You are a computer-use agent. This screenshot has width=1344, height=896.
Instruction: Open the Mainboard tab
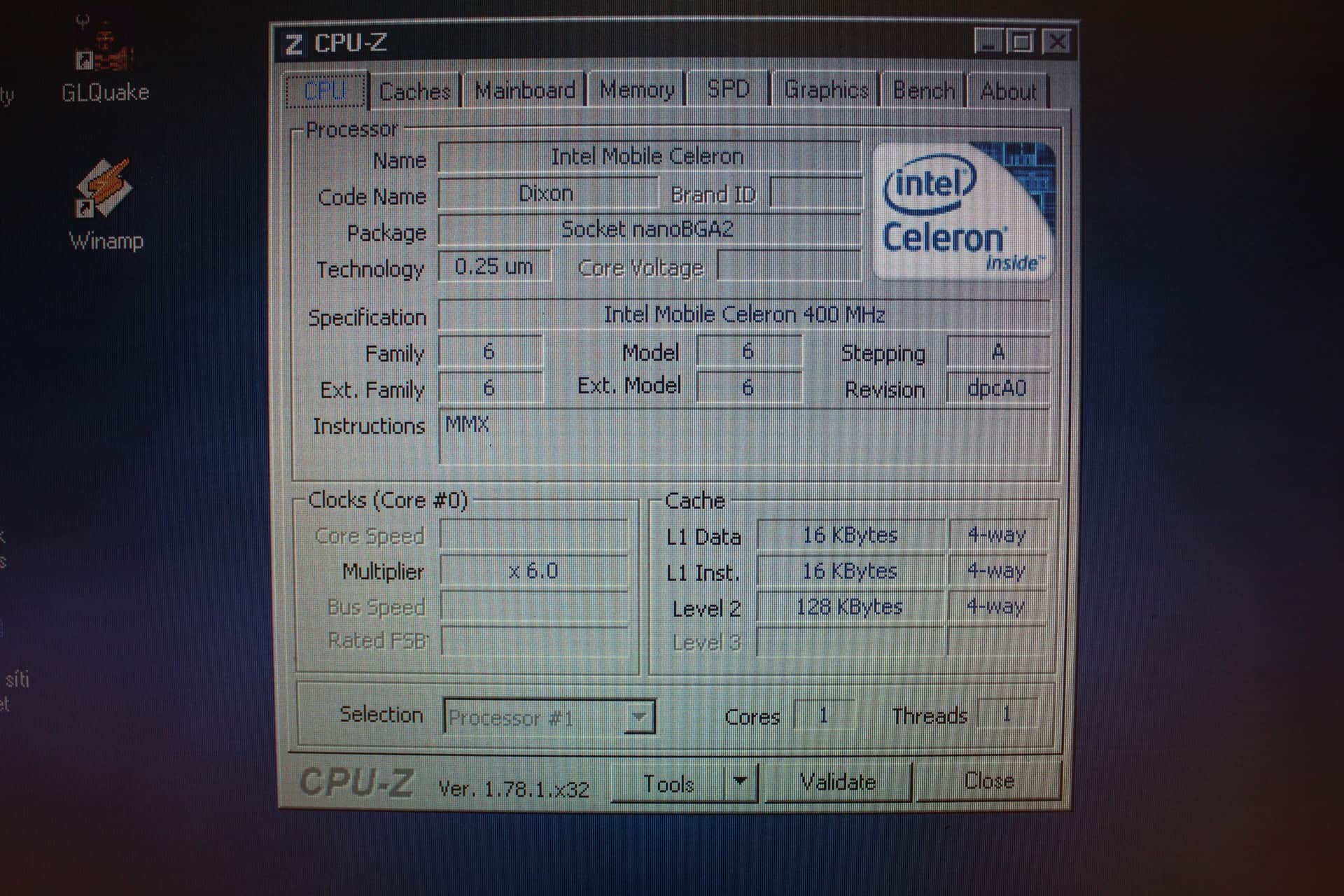[525, 90]
